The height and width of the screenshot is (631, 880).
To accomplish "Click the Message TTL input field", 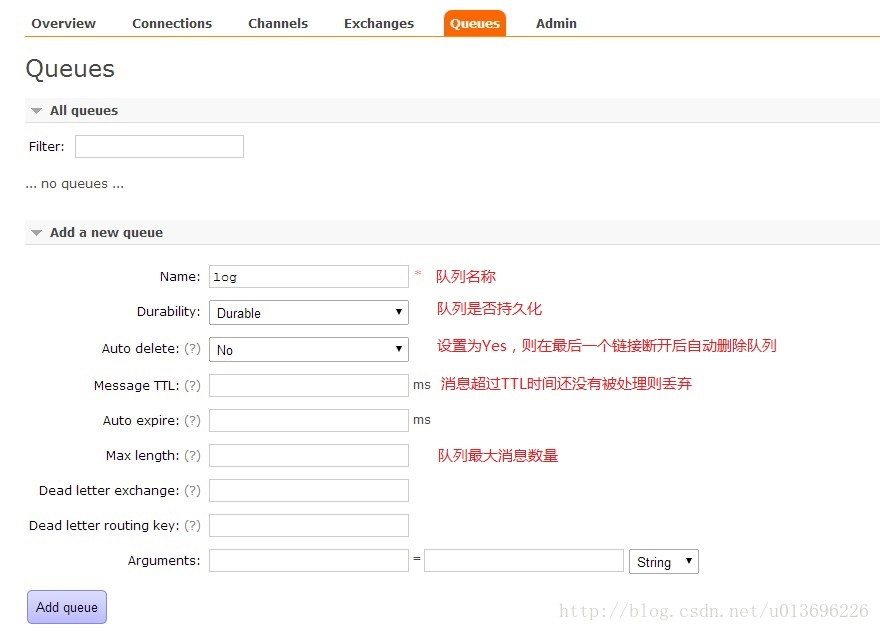I will pos(309,386).
